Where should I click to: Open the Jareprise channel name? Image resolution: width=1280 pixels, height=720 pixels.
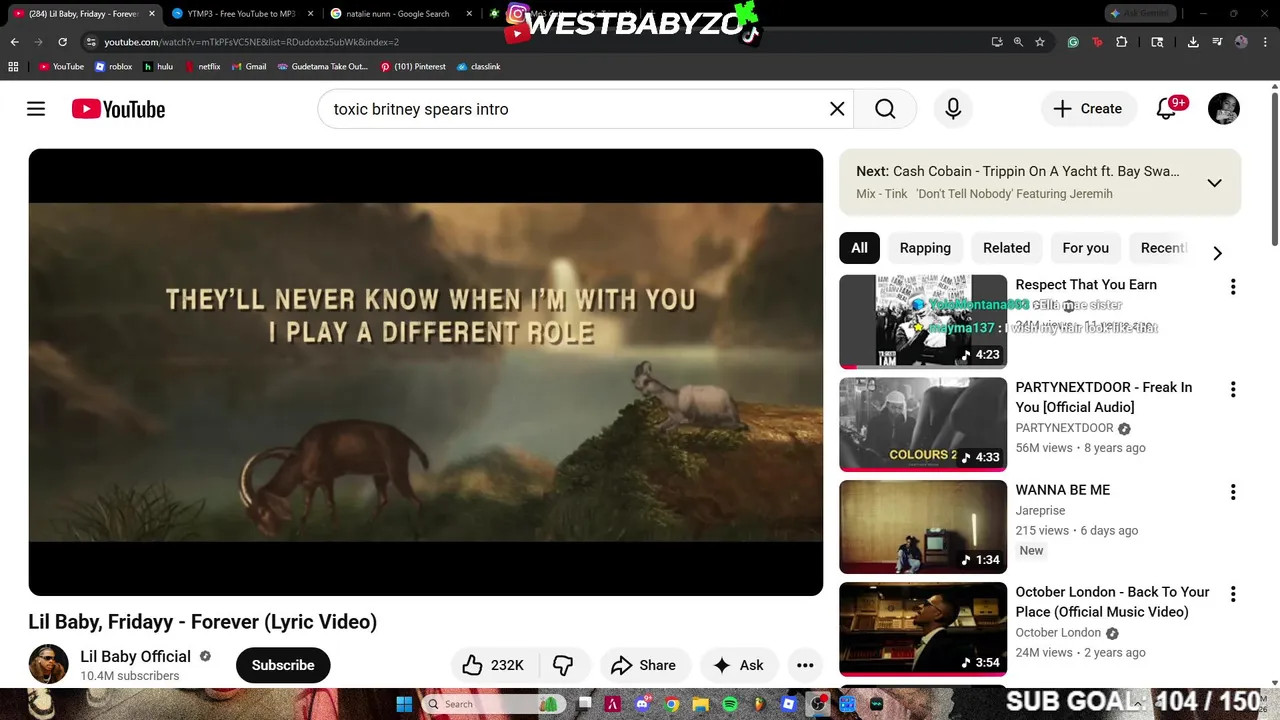point(1040,510)
